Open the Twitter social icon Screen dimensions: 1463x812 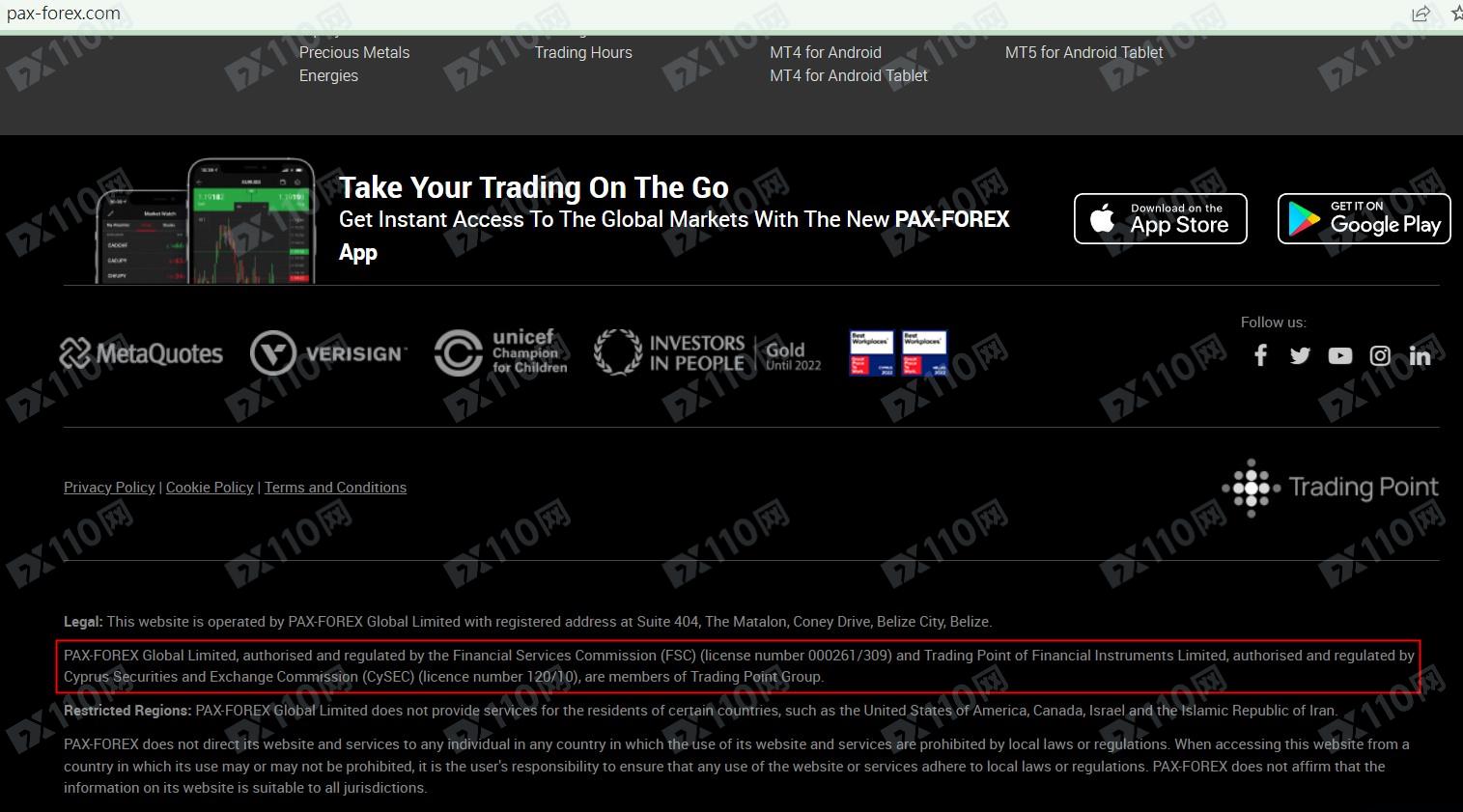(1300, 356)
